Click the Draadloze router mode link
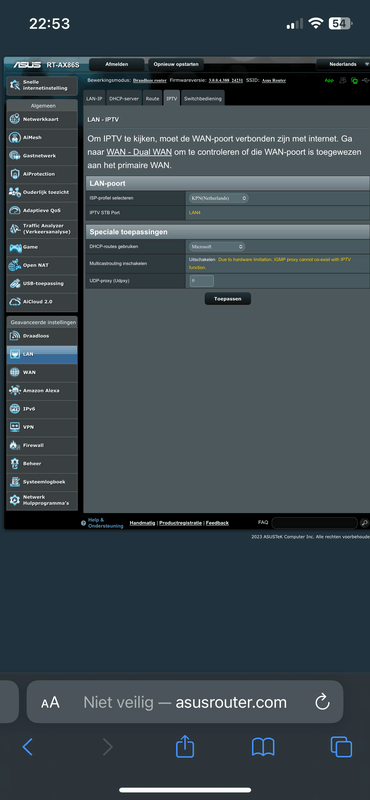 click(150, 81)
